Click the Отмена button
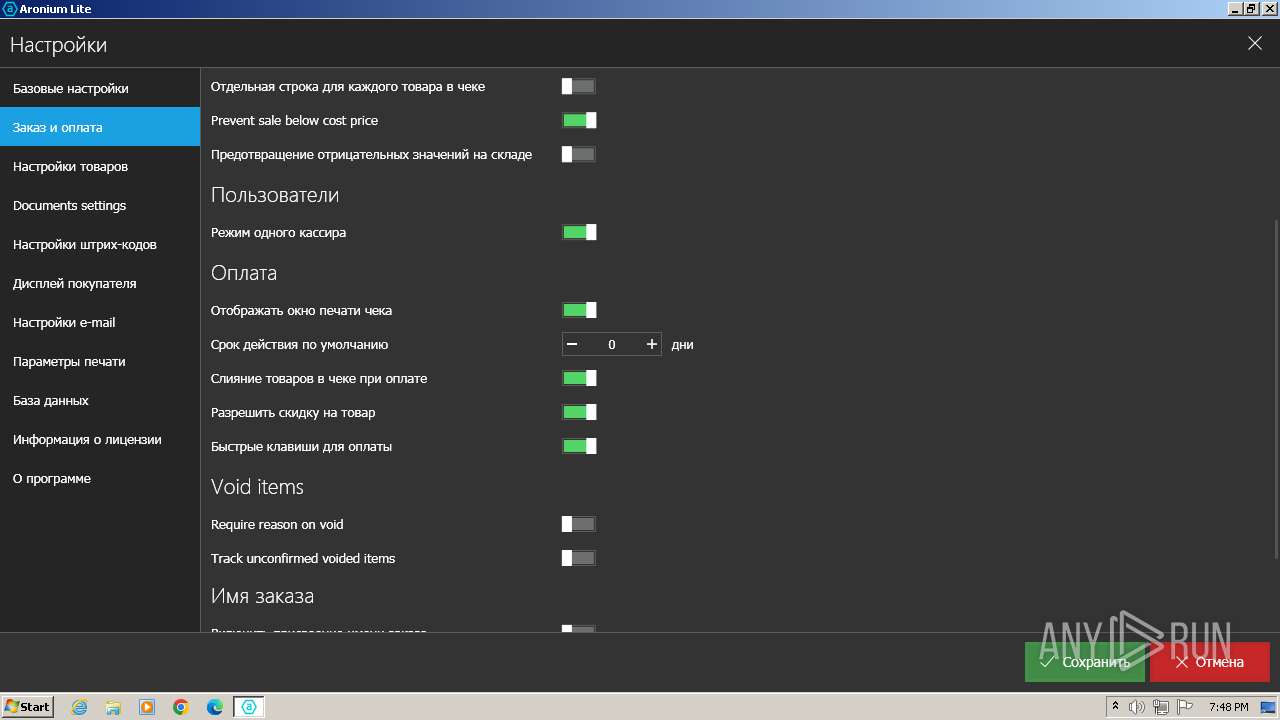The width and height of the screenshot is (1280, 720). (x=1210, y=662)
